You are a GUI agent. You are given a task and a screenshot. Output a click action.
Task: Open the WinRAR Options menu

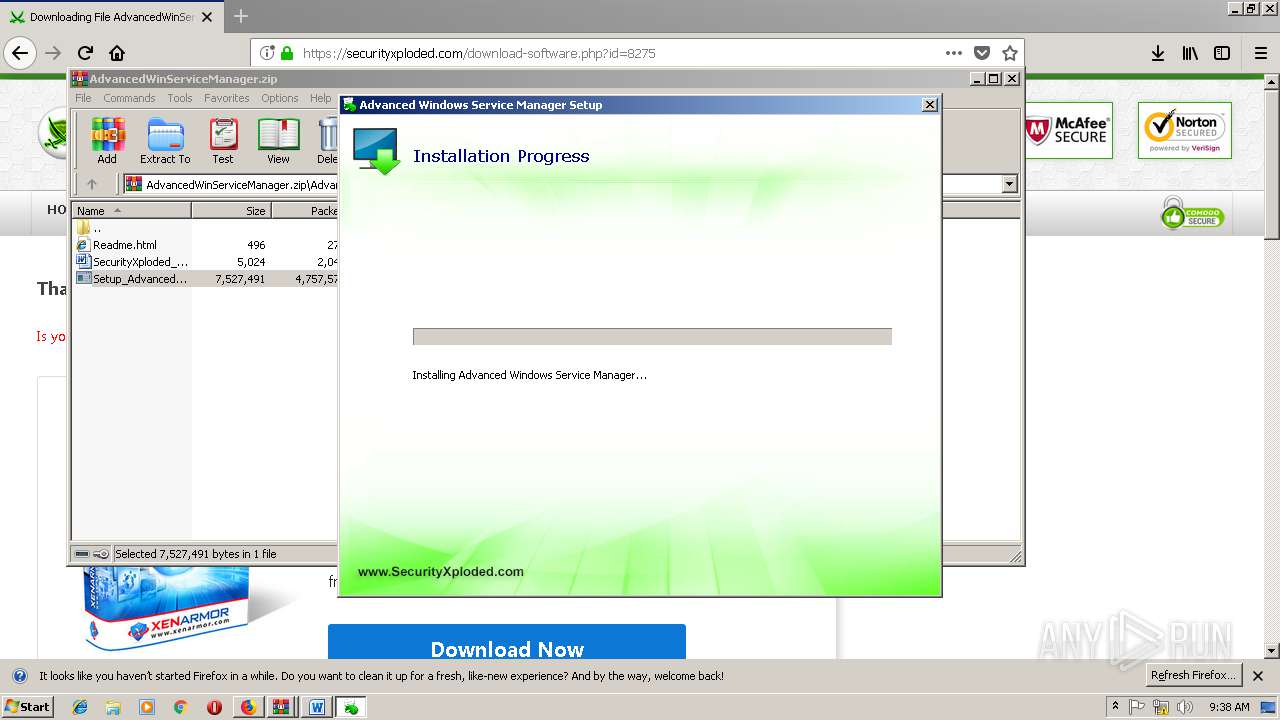[x=280, y=98]
